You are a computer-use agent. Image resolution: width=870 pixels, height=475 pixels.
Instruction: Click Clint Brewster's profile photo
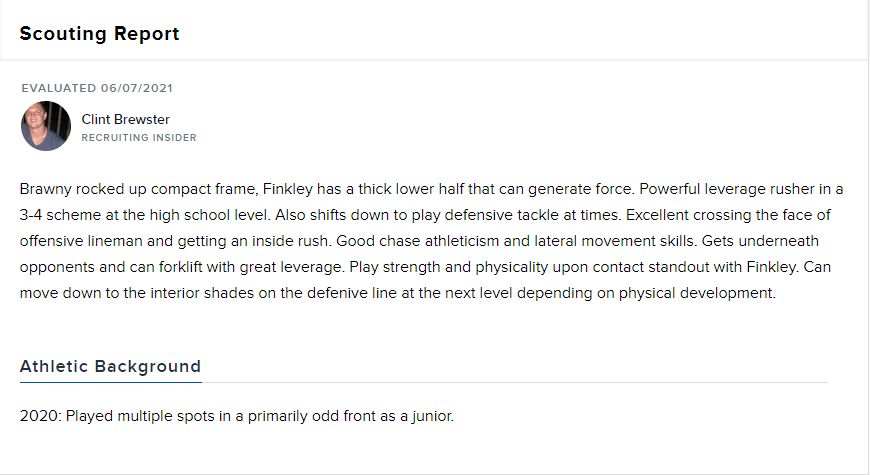pos(46,126)
